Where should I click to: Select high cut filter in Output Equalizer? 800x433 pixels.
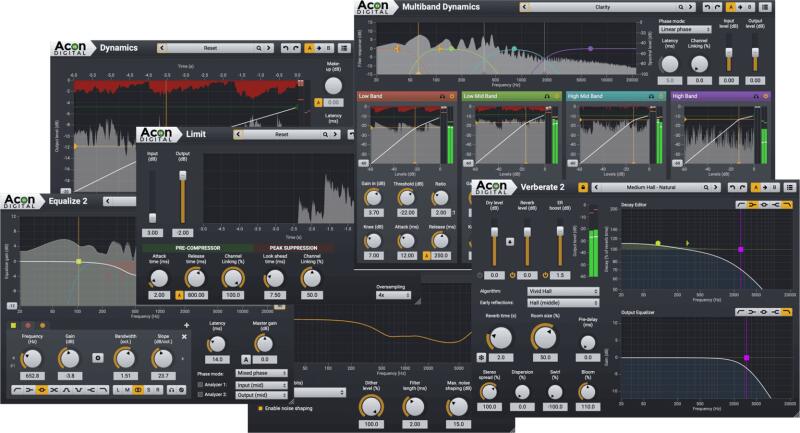[787, 312]
